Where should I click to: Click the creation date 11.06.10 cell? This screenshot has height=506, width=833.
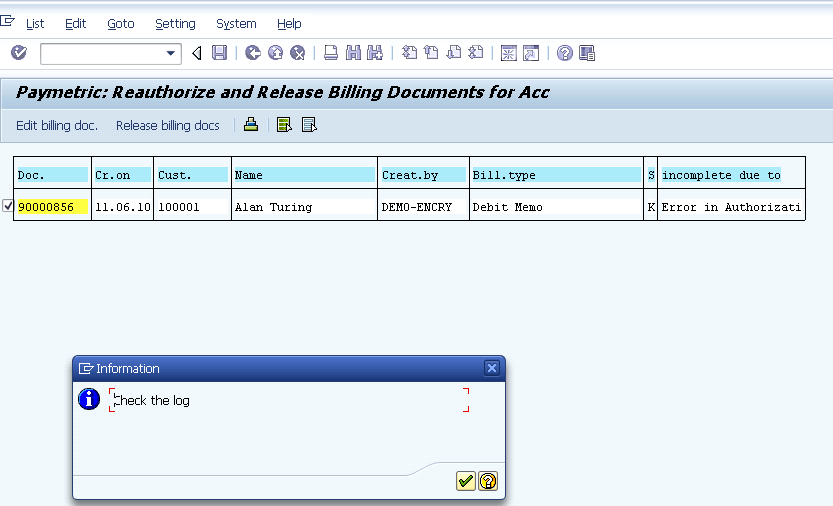pyautogui.click(x=123, y=207)
